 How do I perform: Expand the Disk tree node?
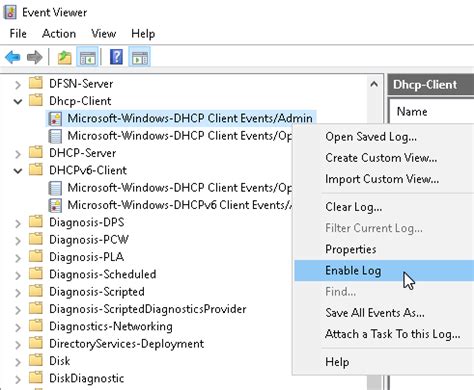coord(18,362)
